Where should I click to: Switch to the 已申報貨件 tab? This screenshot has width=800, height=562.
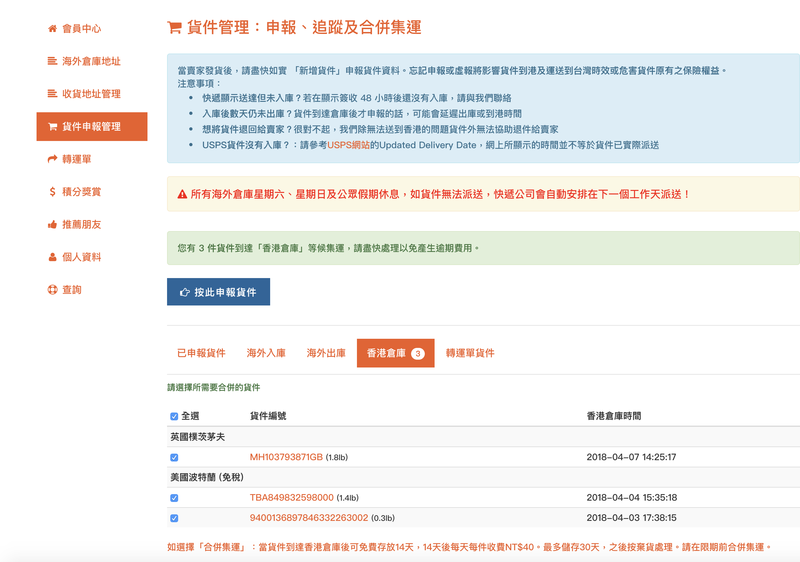[x=201, y=353]
